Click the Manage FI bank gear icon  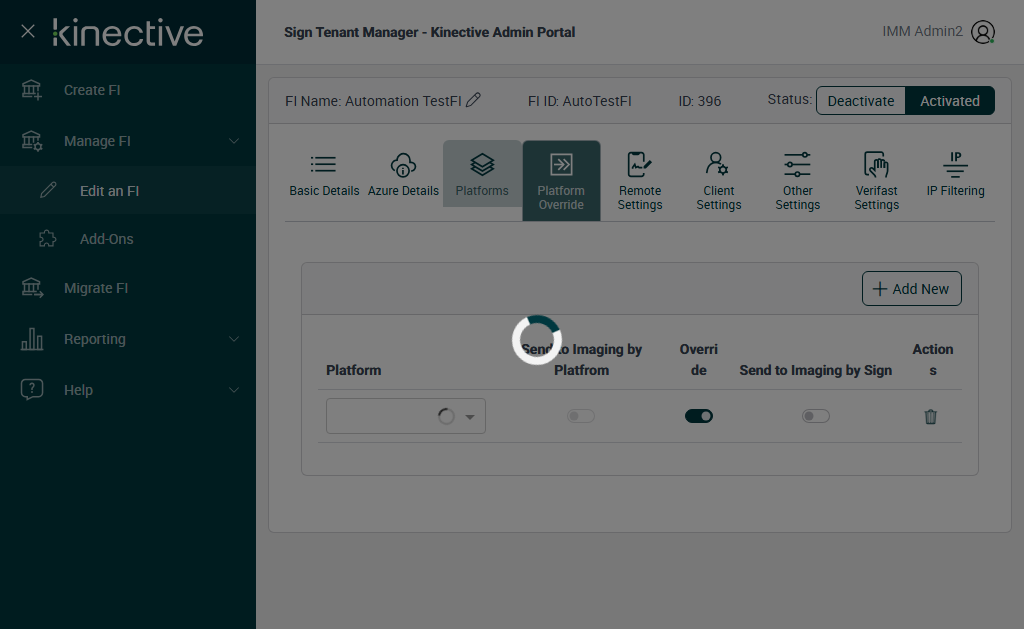click(x=31, y=141)
